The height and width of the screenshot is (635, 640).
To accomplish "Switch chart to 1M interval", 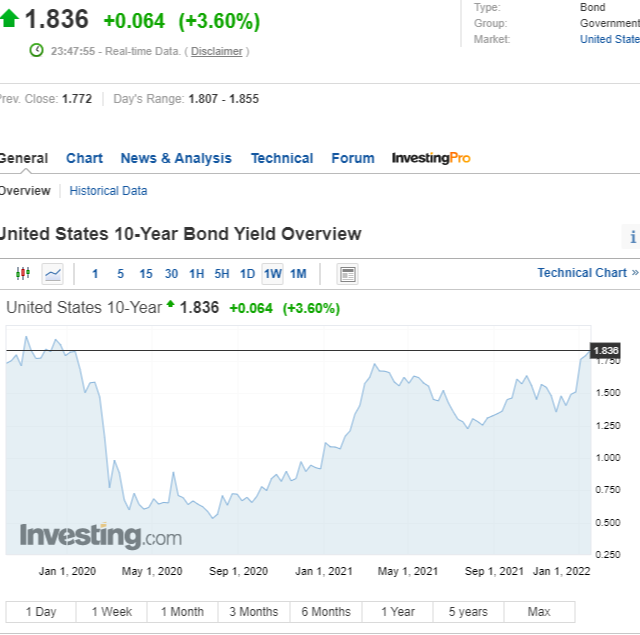I will [298, 273].
